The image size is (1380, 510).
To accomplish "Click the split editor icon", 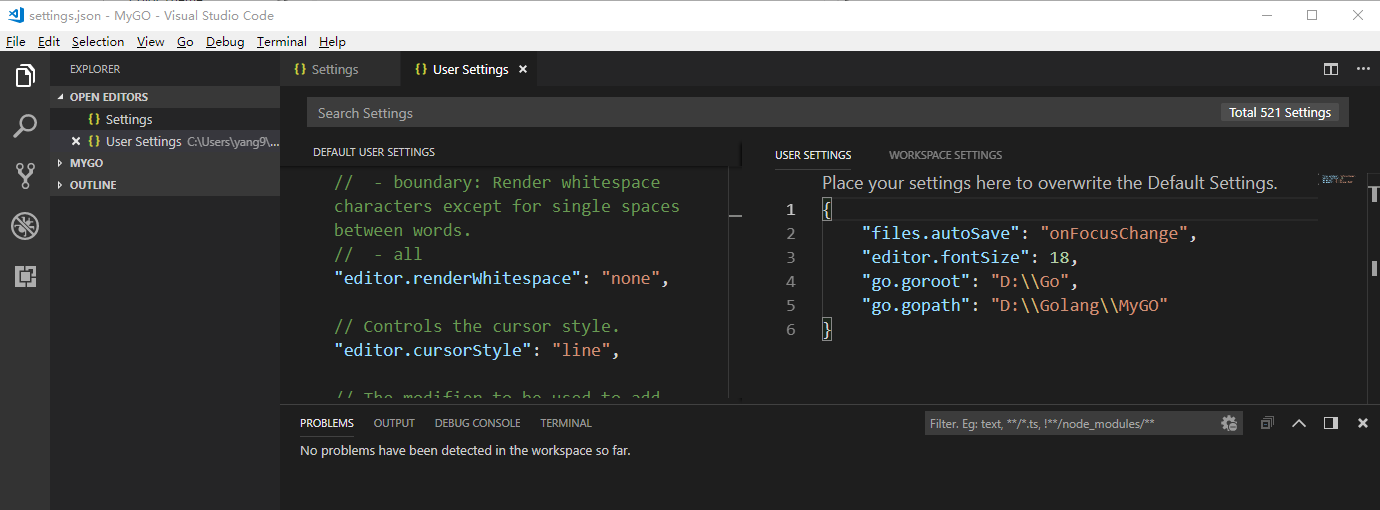I will click(1331, 69).
